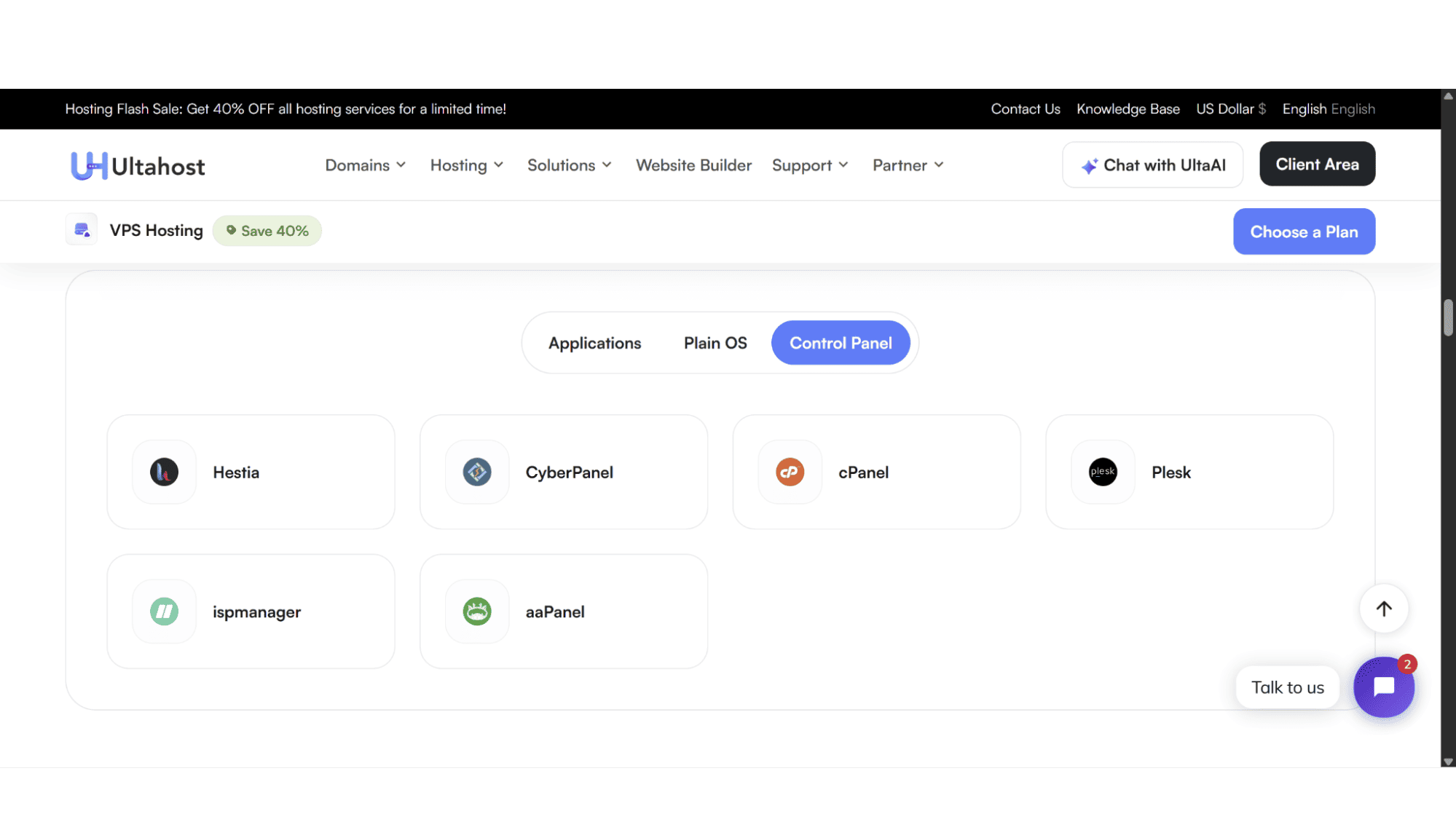Click the aaPanel logo icon
This screenshot has height=819, width=1456.
(477, 612)
